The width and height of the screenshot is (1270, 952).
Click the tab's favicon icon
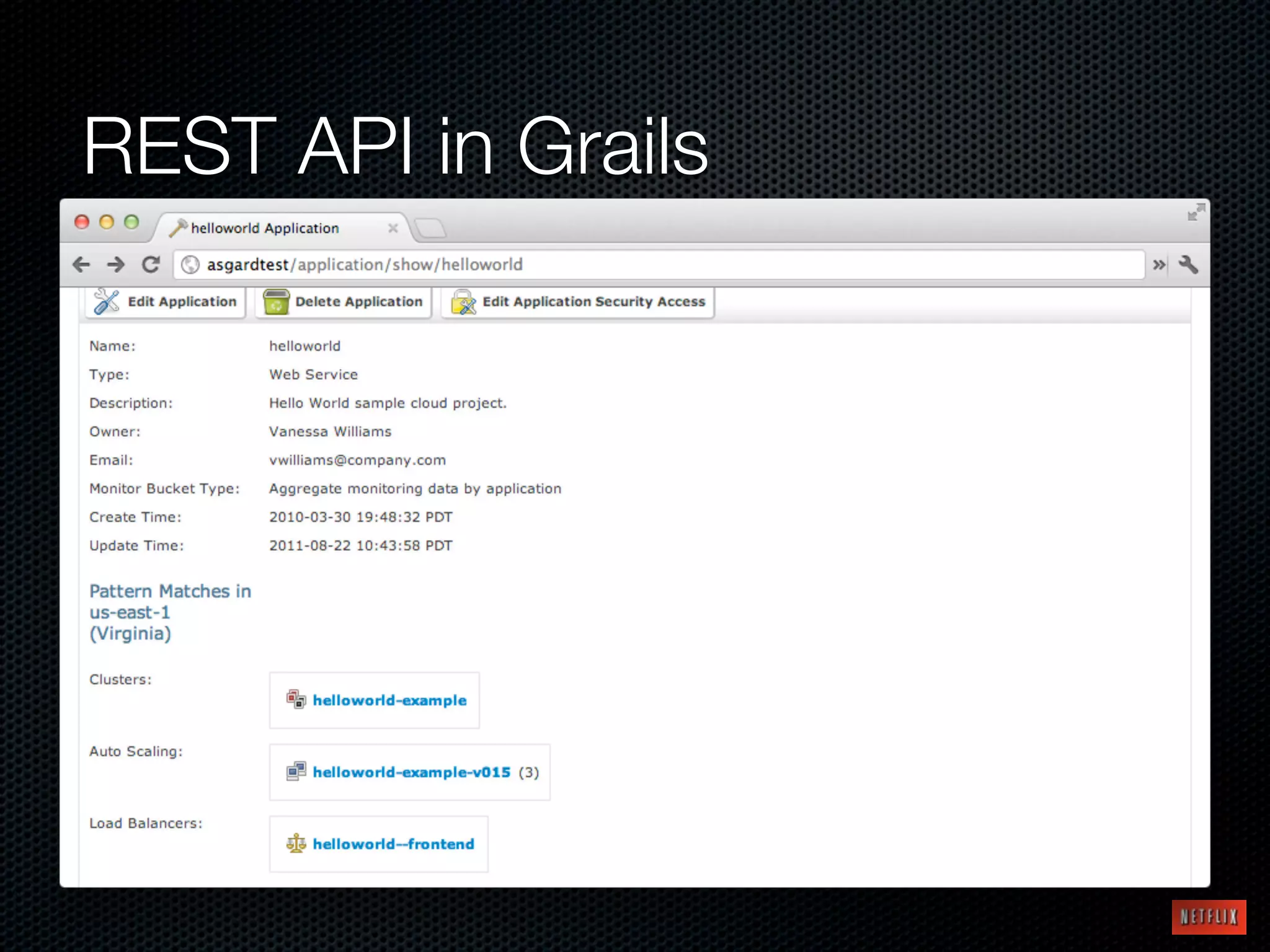point(178,228)
